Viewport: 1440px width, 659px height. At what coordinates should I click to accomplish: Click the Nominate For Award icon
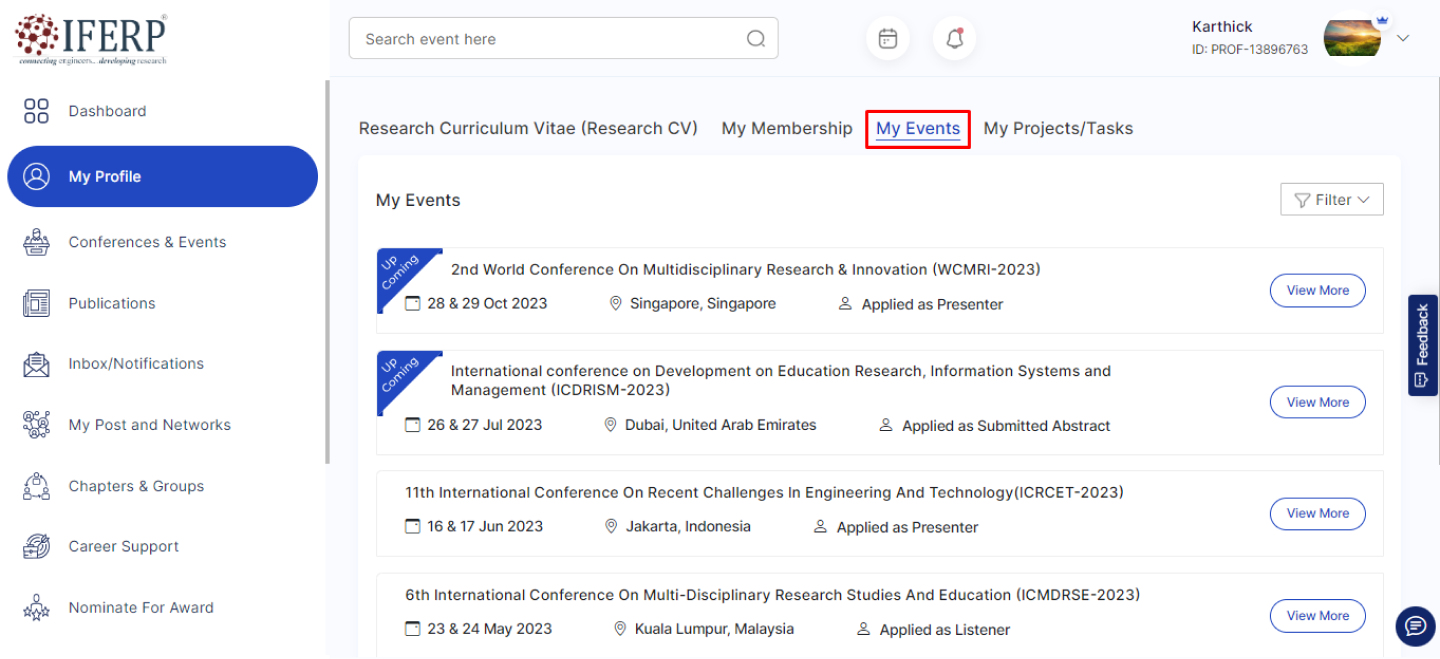click(x=36, y=608)
